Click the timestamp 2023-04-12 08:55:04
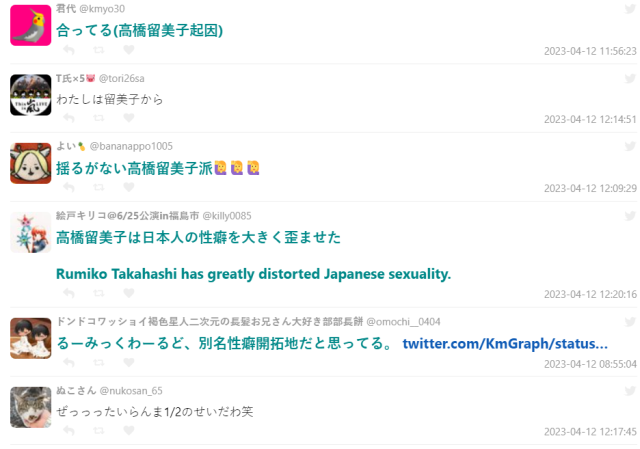Viewport: 640px width, 449px height. tap(590, 363)
